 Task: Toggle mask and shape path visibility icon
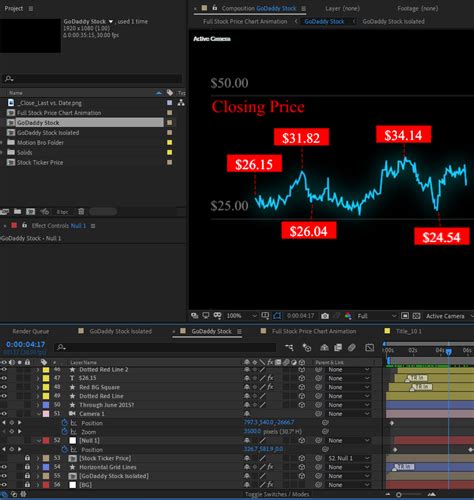pos(277,316)
